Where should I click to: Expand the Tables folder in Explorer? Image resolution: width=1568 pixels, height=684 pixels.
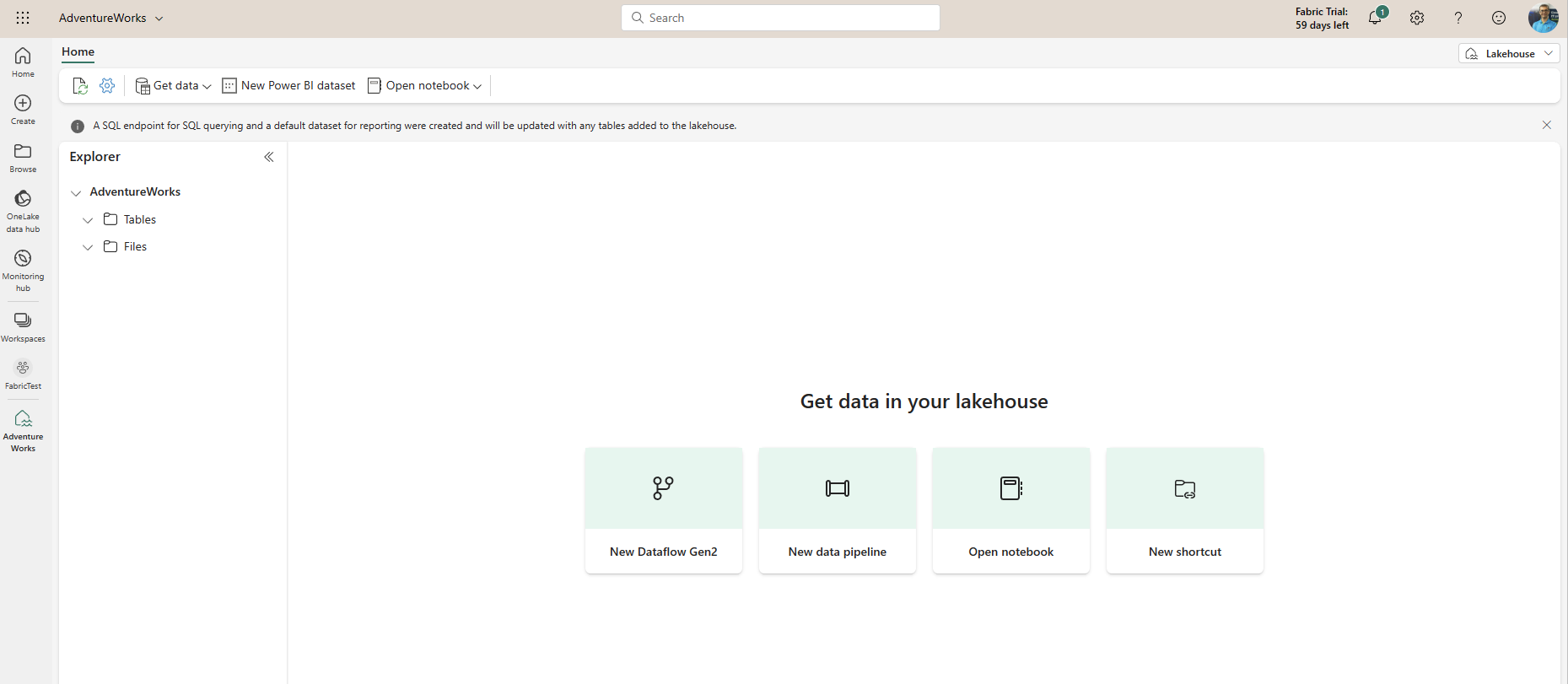88,220
